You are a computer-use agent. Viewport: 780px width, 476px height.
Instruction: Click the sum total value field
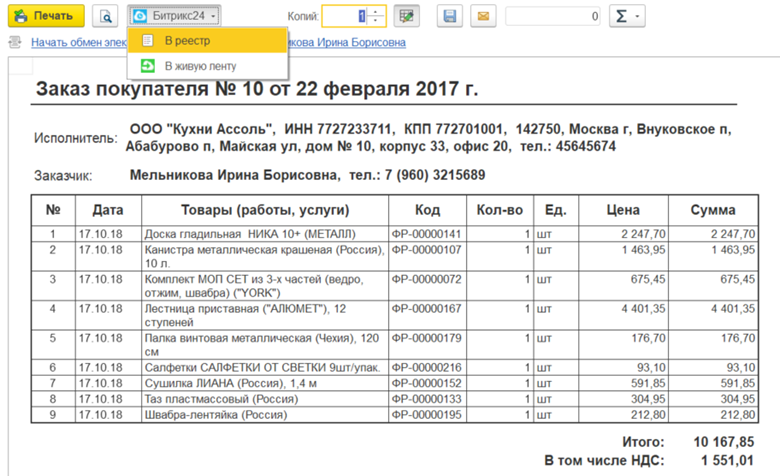pyautogui.click(x=553, y=16)
